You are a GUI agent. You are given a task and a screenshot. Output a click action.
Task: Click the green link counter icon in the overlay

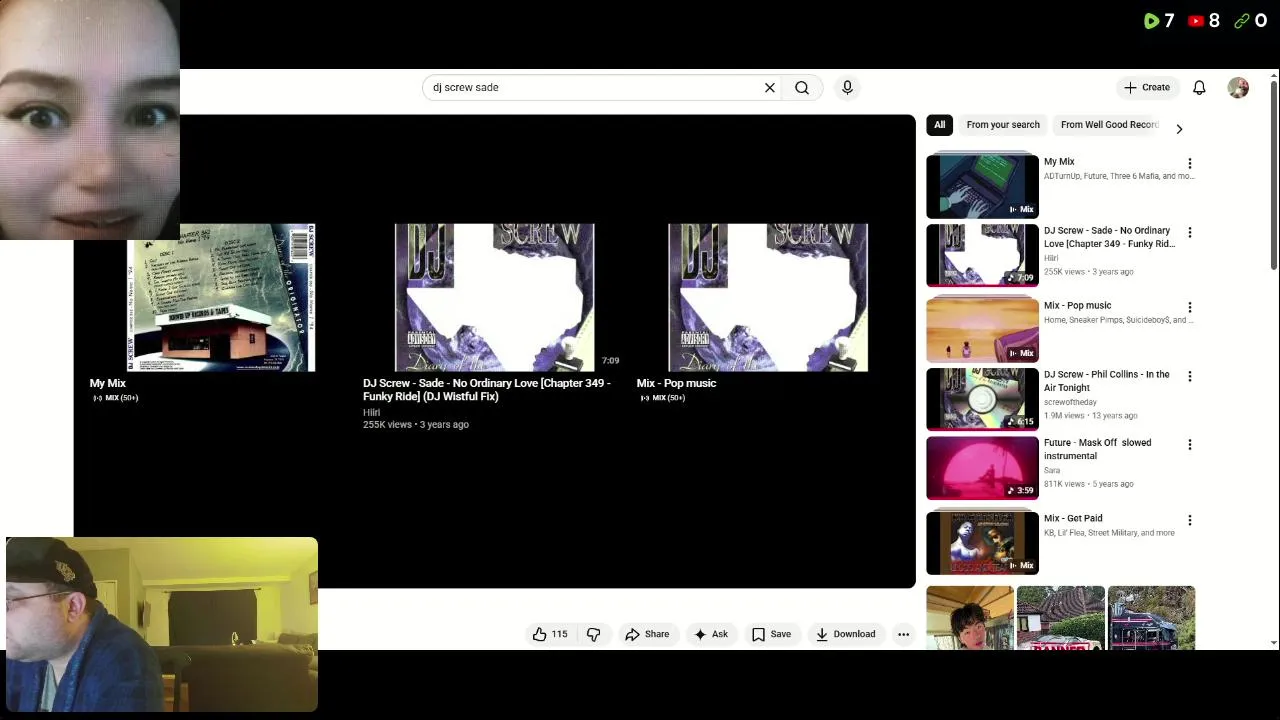pyautogui.click(x=1242, y=20)
